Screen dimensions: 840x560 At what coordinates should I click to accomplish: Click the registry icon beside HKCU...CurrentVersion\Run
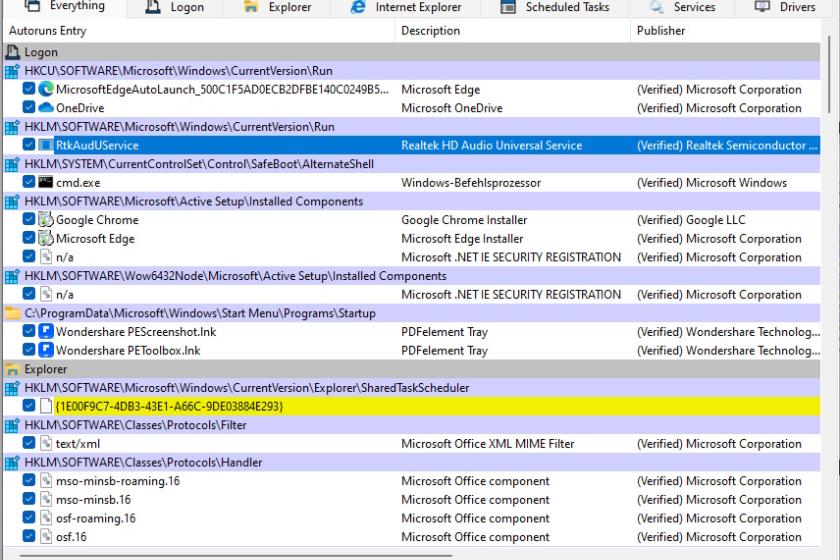click(12, 71)
